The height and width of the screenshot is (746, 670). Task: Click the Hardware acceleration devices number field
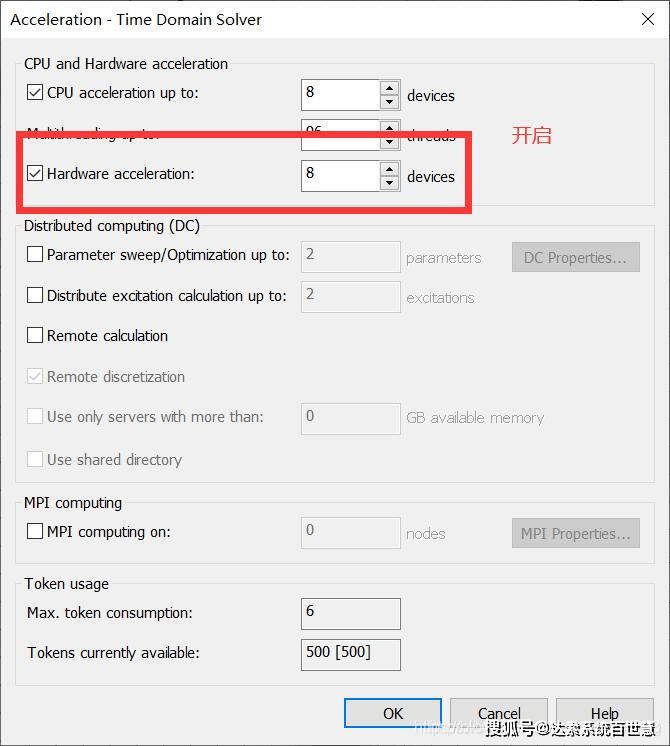point(340,175)
